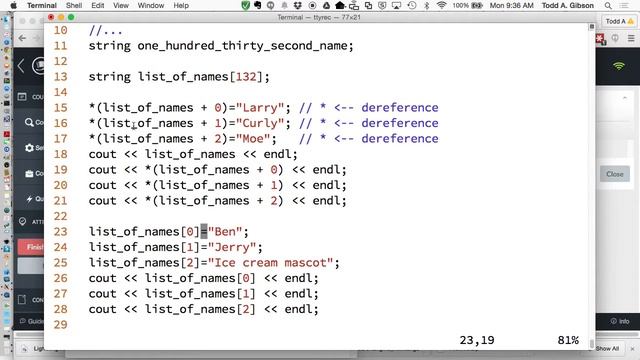Open the View menu

pyautogui.click(x=121, y=5)
